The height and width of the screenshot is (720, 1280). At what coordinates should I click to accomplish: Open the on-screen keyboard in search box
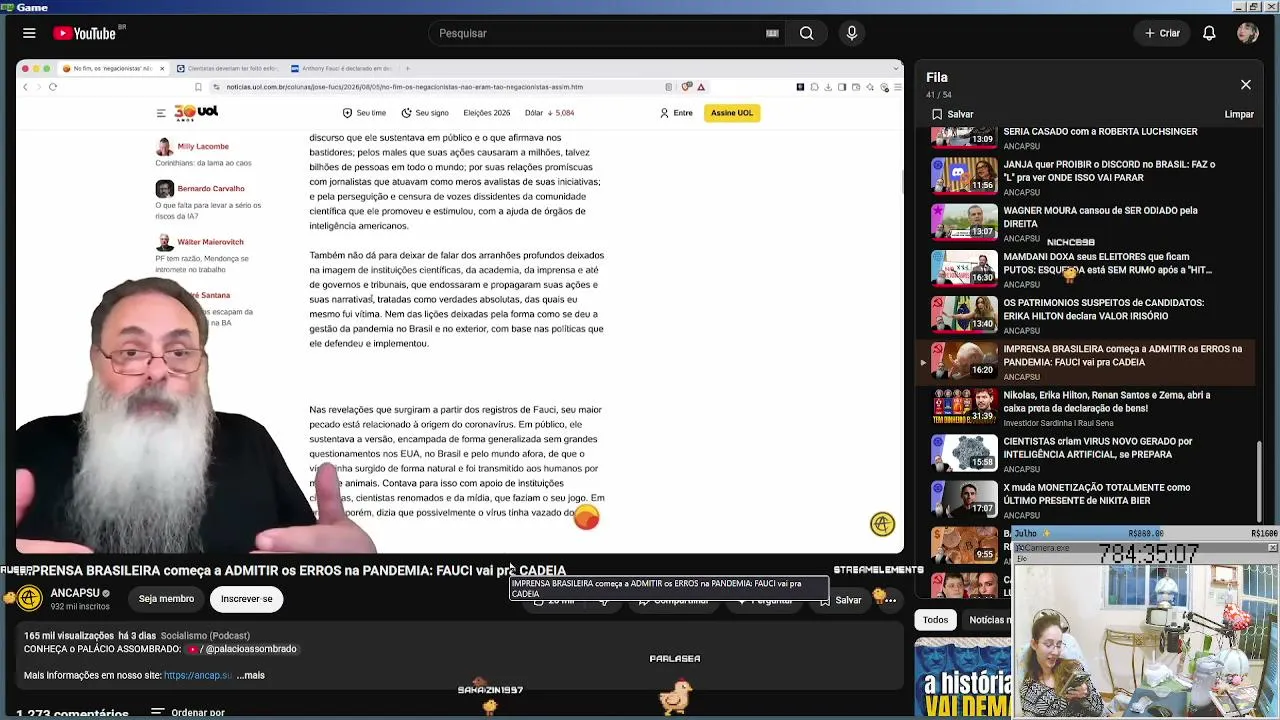772,33
